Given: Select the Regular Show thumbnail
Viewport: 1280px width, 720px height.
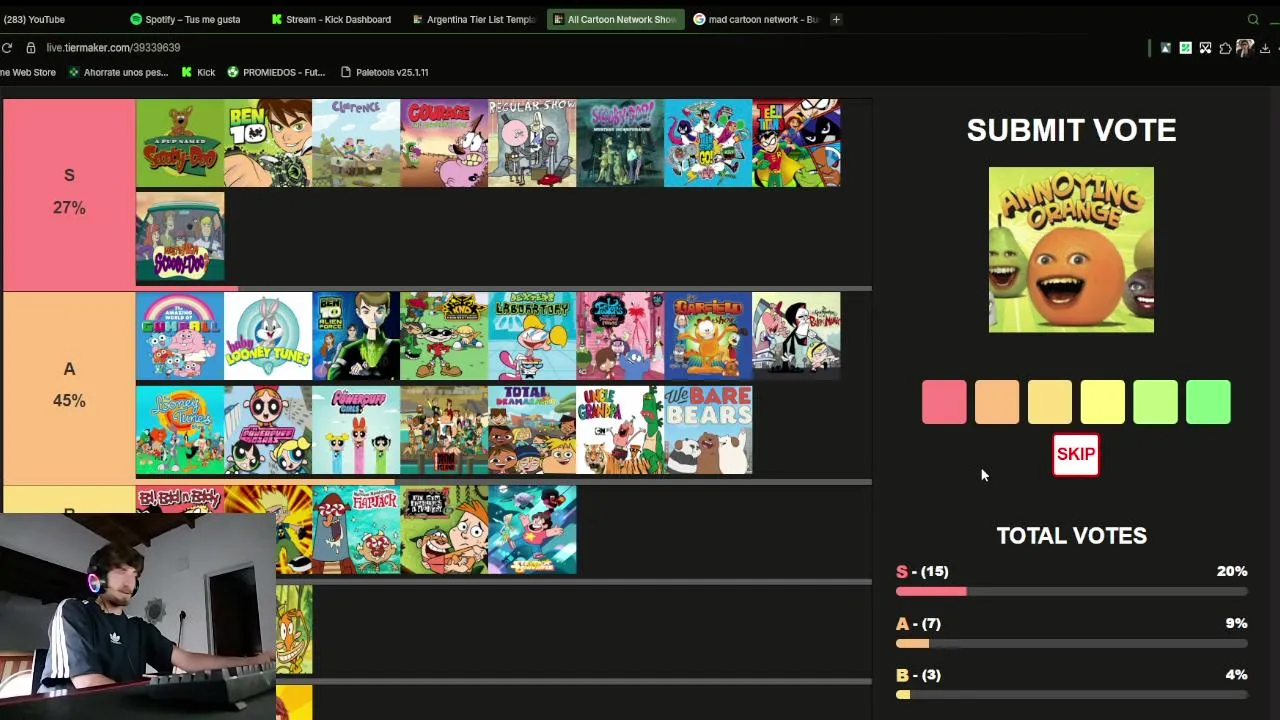Looking at the screenshot, I should click(532, 143).
